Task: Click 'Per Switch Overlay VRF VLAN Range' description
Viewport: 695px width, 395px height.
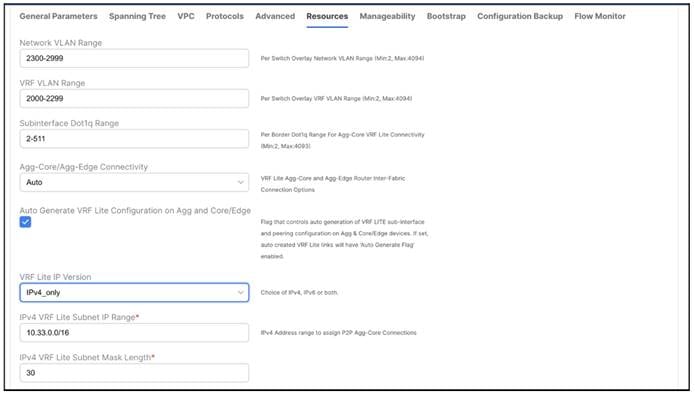Action: [336, 98]
